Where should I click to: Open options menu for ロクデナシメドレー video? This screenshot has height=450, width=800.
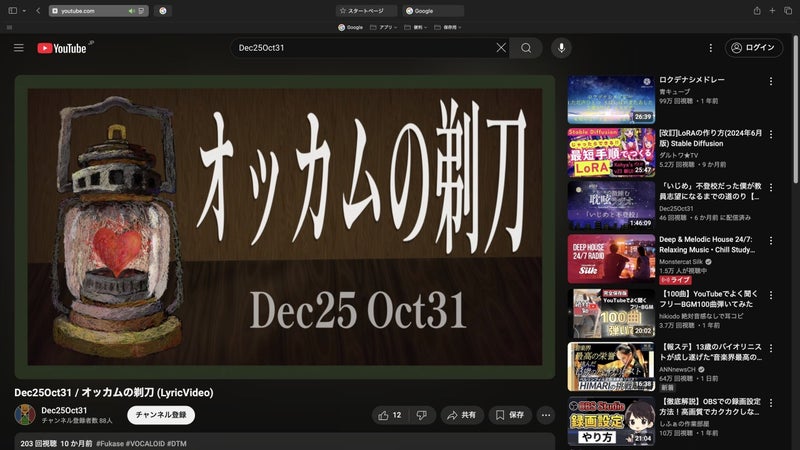click(x=770, y=81)
